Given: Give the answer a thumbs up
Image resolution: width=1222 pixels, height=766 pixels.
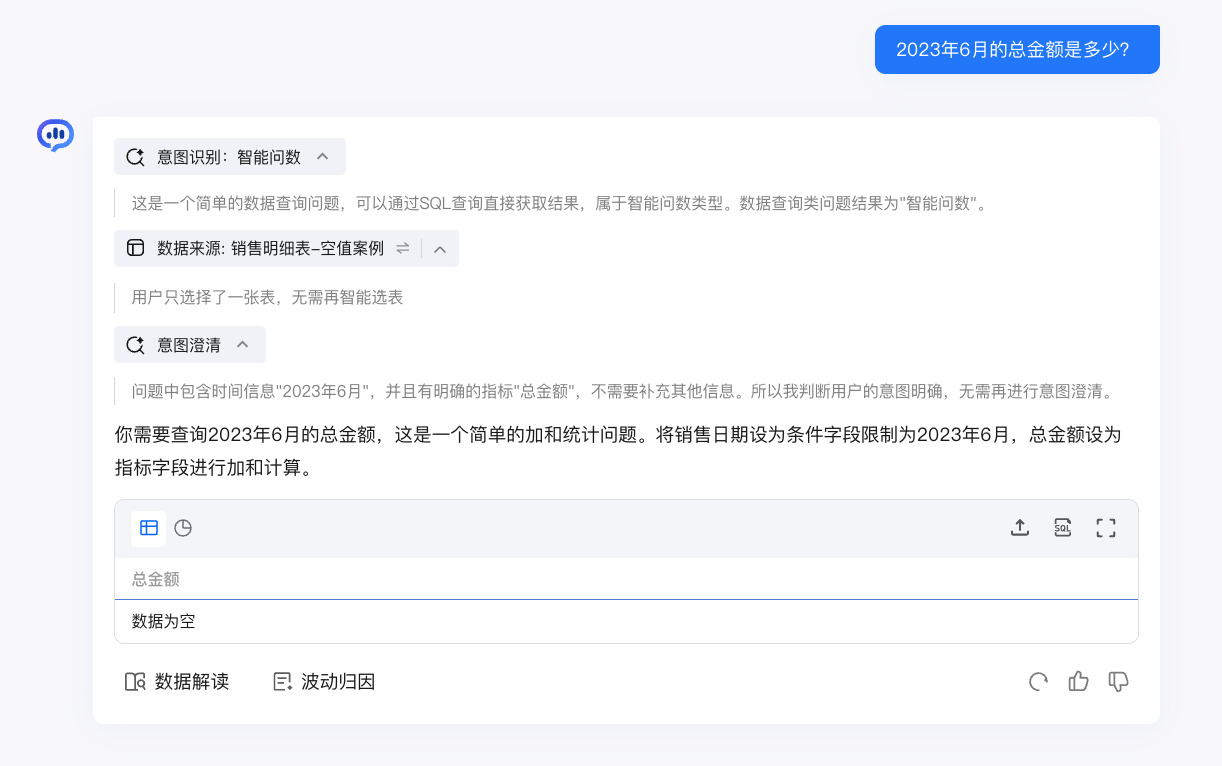Looking at the screenshot, I should pos(1079,682).
